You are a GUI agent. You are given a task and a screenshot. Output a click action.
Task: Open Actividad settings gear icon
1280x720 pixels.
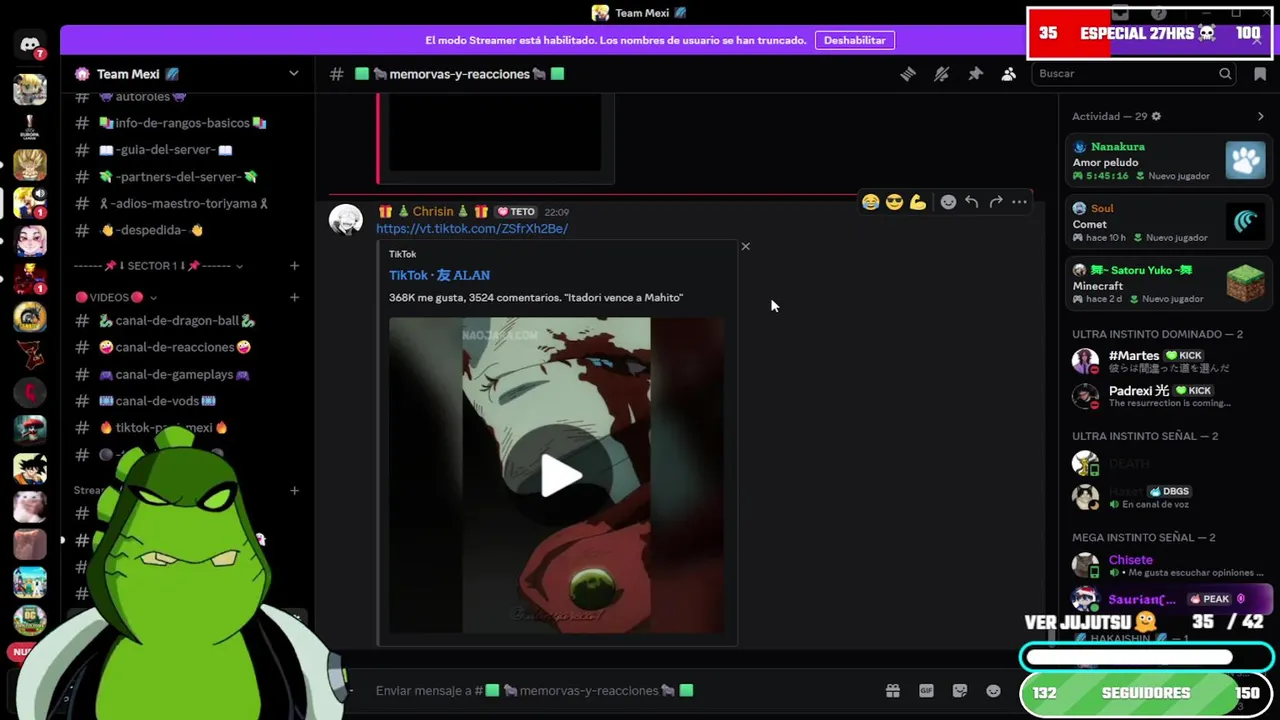[x=1156, y=116]
